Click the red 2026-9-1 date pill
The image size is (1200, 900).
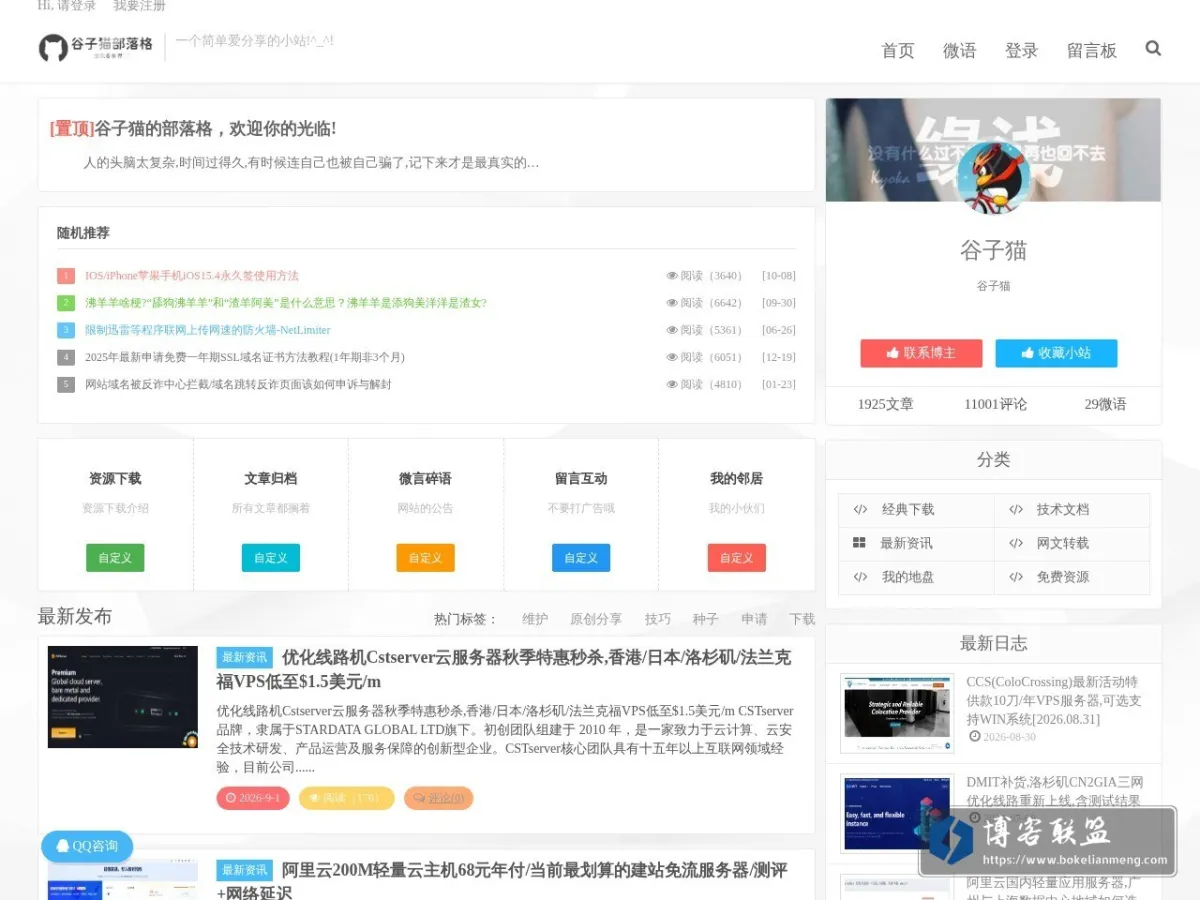[x=253, y=798]
